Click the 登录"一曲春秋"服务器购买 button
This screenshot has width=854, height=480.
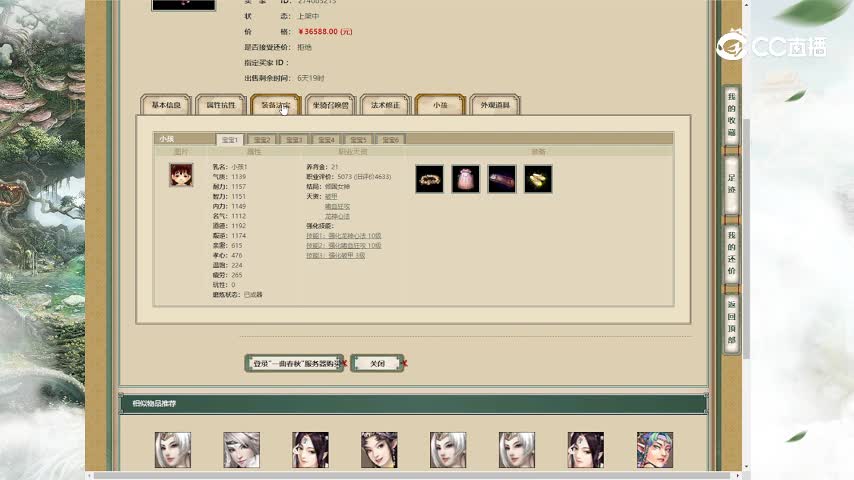tap(295, 363)
